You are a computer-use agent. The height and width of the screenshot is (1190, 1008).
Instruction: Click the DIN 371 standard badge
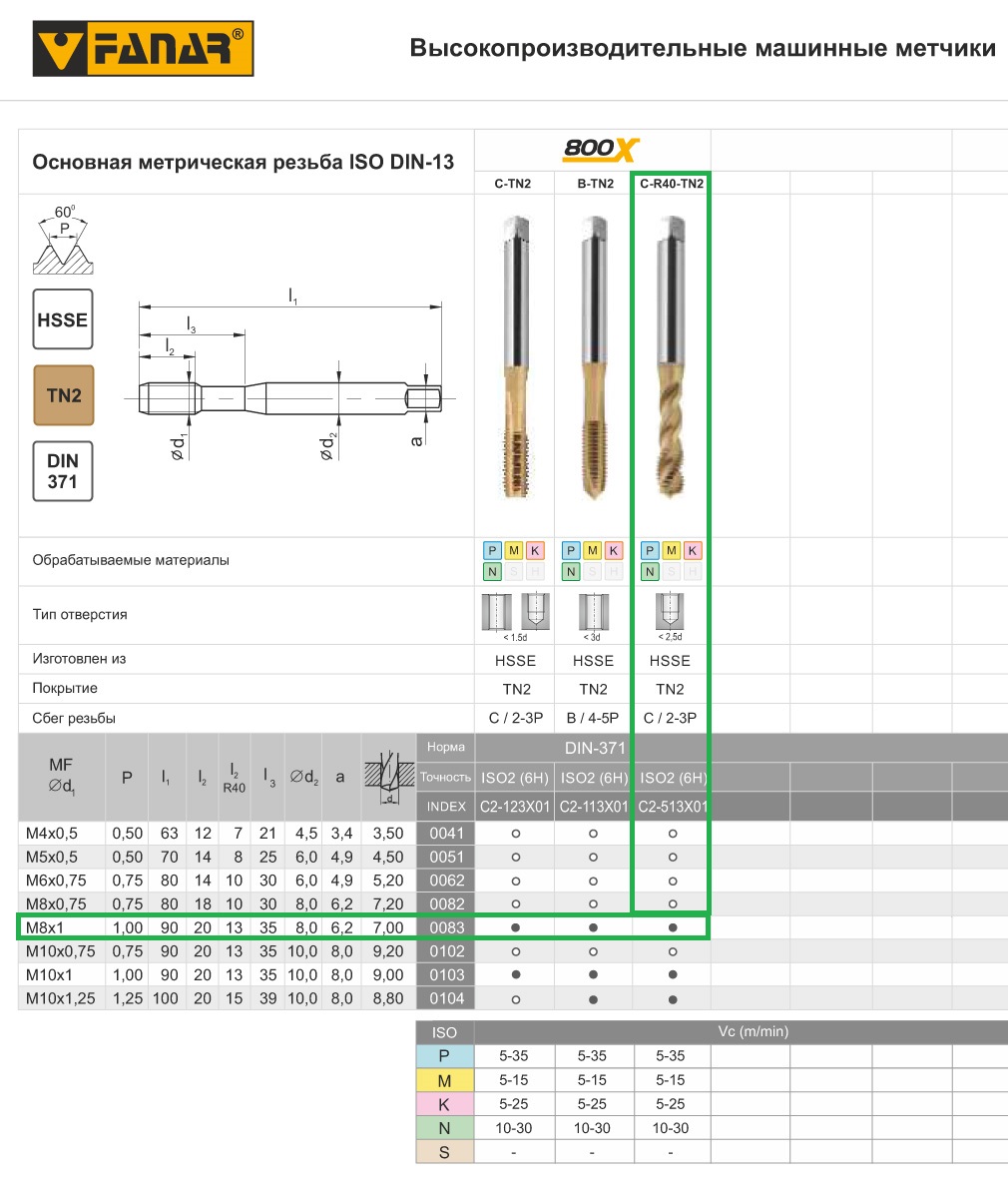[x=63, y=471]
